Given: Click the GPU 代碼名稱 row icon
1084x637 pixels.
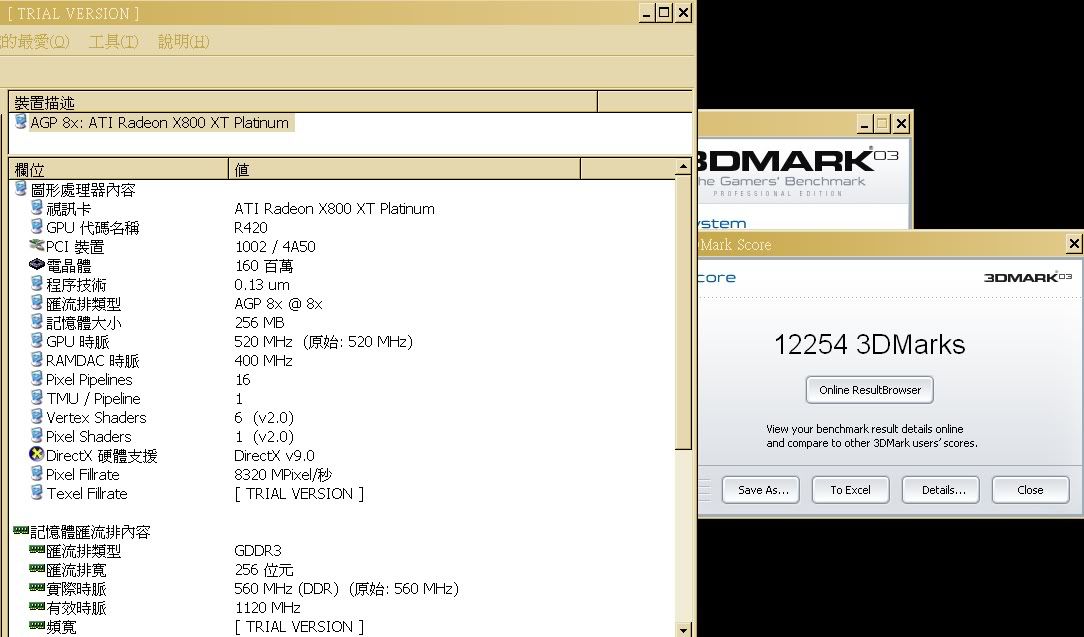Looking at the screenshot, I should coord(37,227).
